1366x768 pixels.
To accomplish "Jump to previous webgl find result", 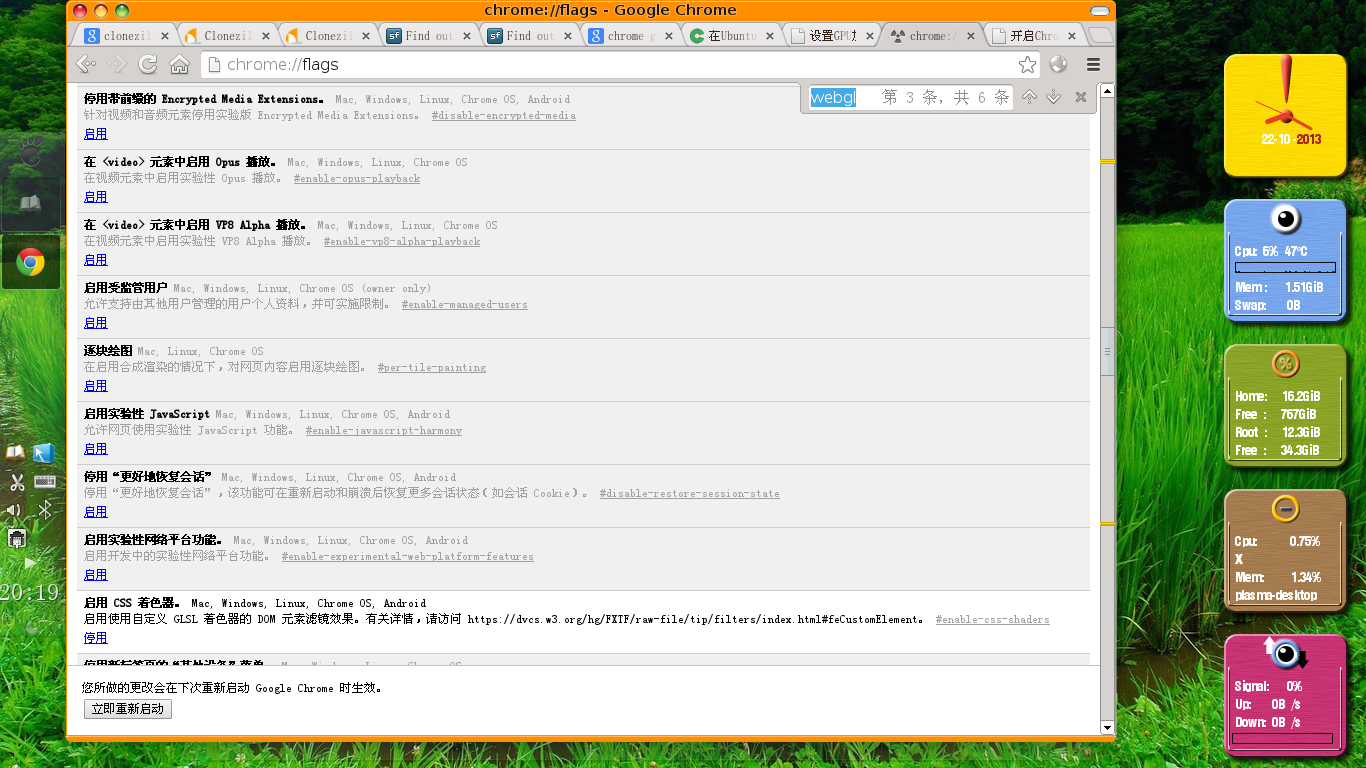I will pyautogui.click(x=1029, y=97).
